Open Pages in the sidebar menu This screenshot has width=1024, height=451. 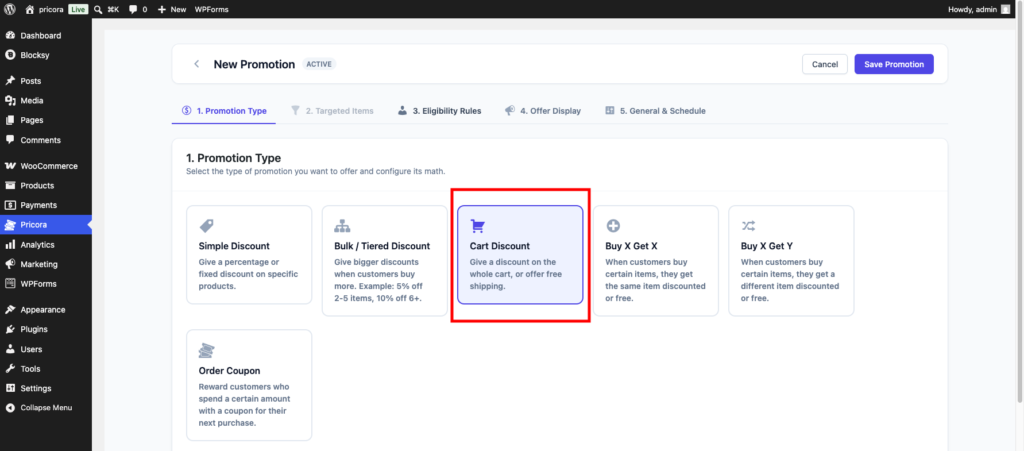click(x=46, y=120)
